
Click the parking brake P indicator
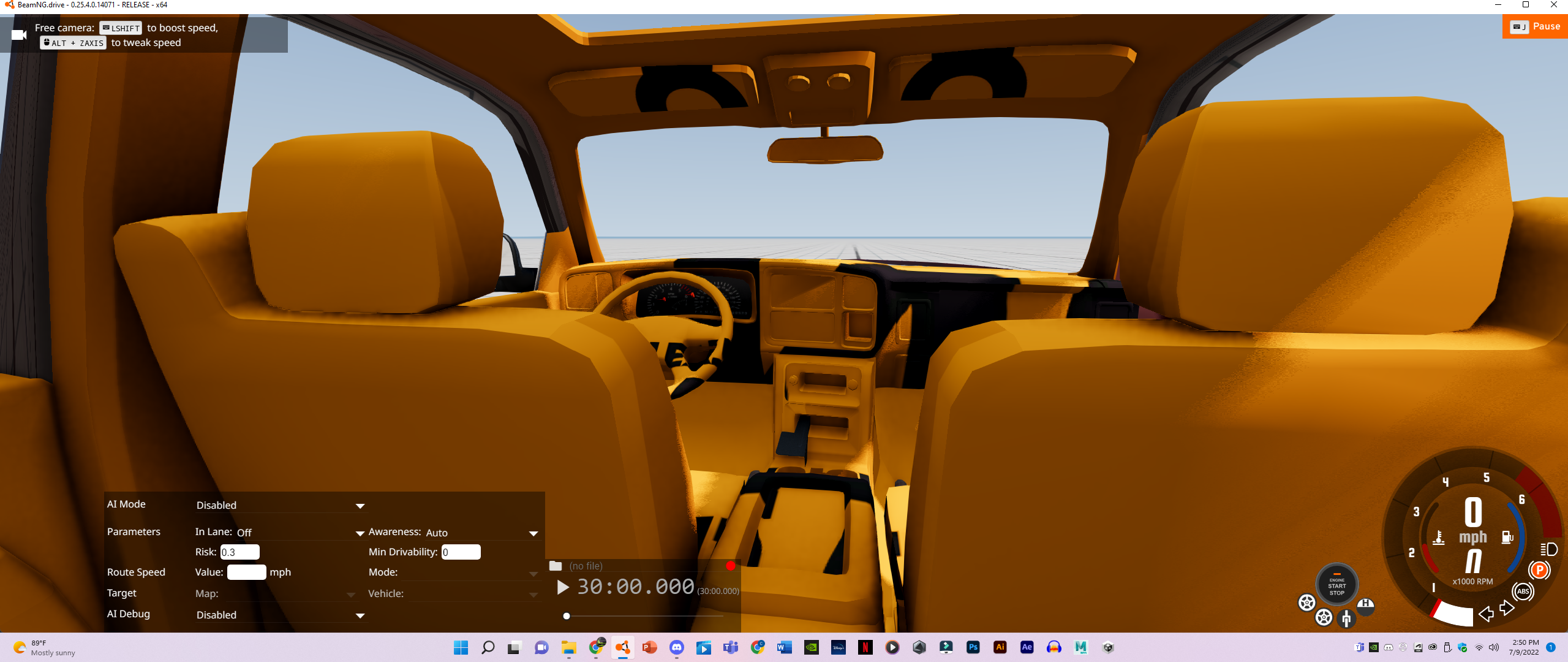click(x=1539, y=570)
